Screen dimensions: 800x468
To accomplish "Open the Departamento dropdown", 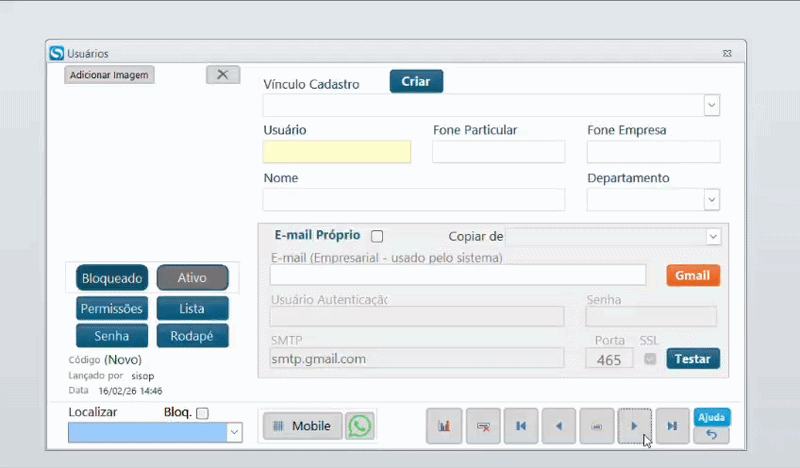I will (x=712, y=200).
